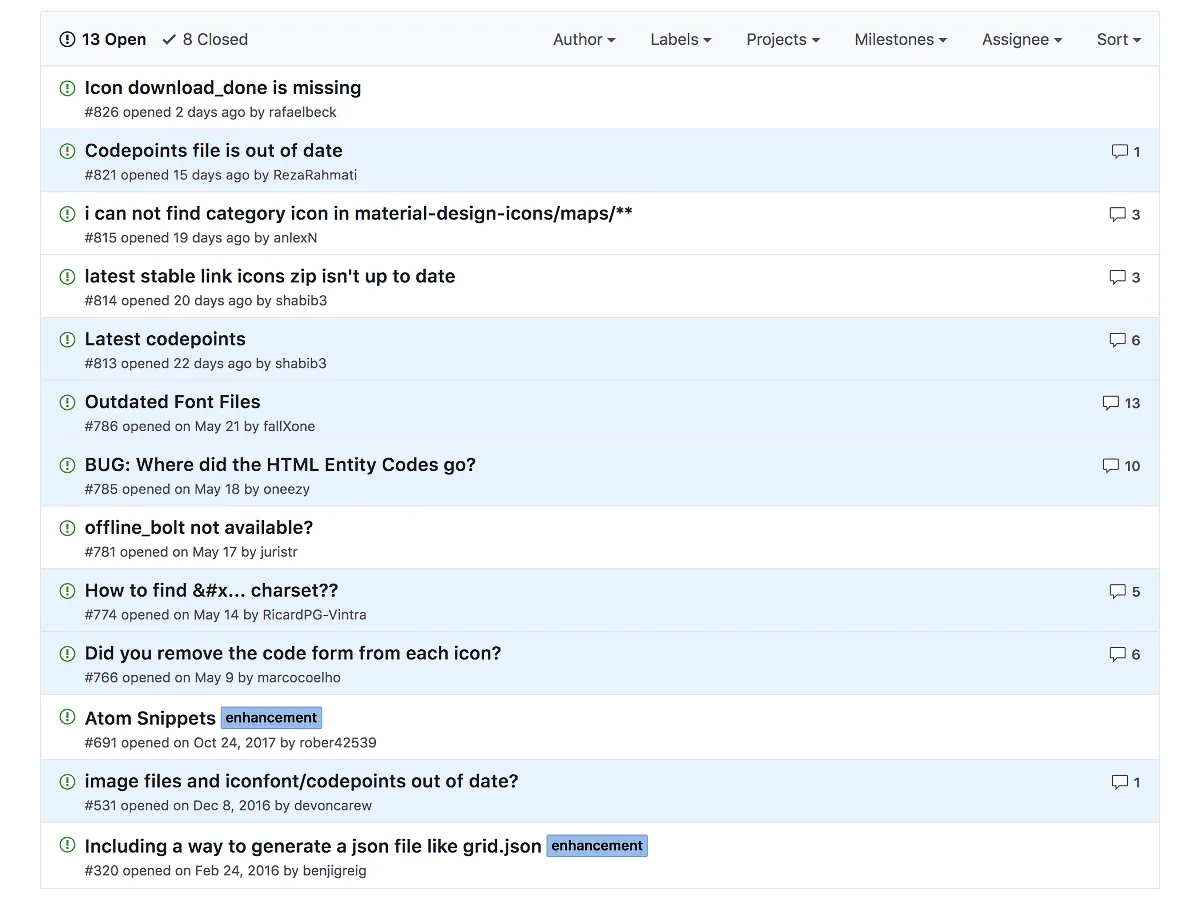Click open-issue icon beside 'i can not find category icon'

click(x=67, y=214)
